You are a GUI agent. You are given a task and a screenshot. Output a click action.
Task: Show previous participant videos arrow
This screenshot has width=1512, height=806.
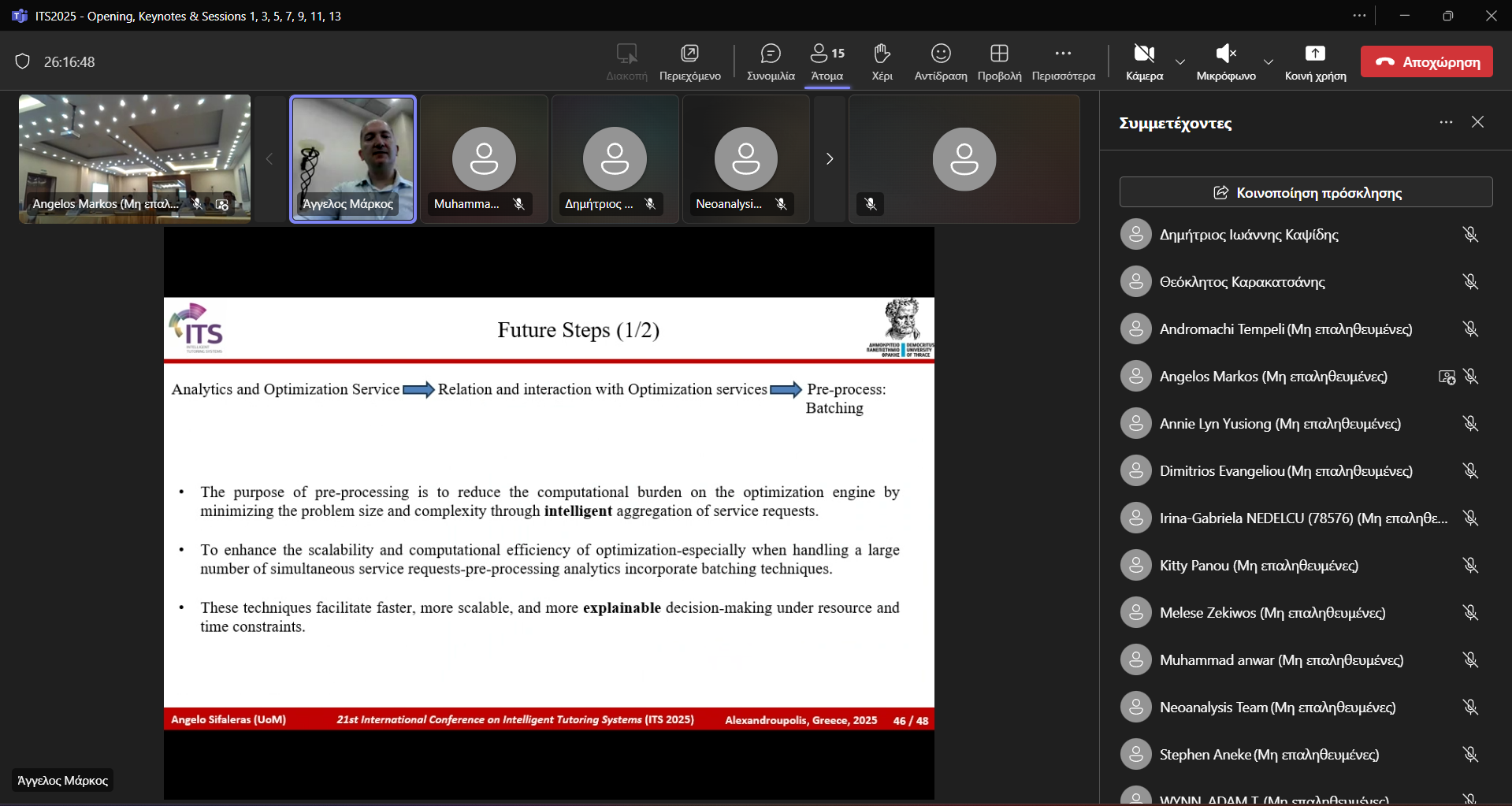point(269,158)
